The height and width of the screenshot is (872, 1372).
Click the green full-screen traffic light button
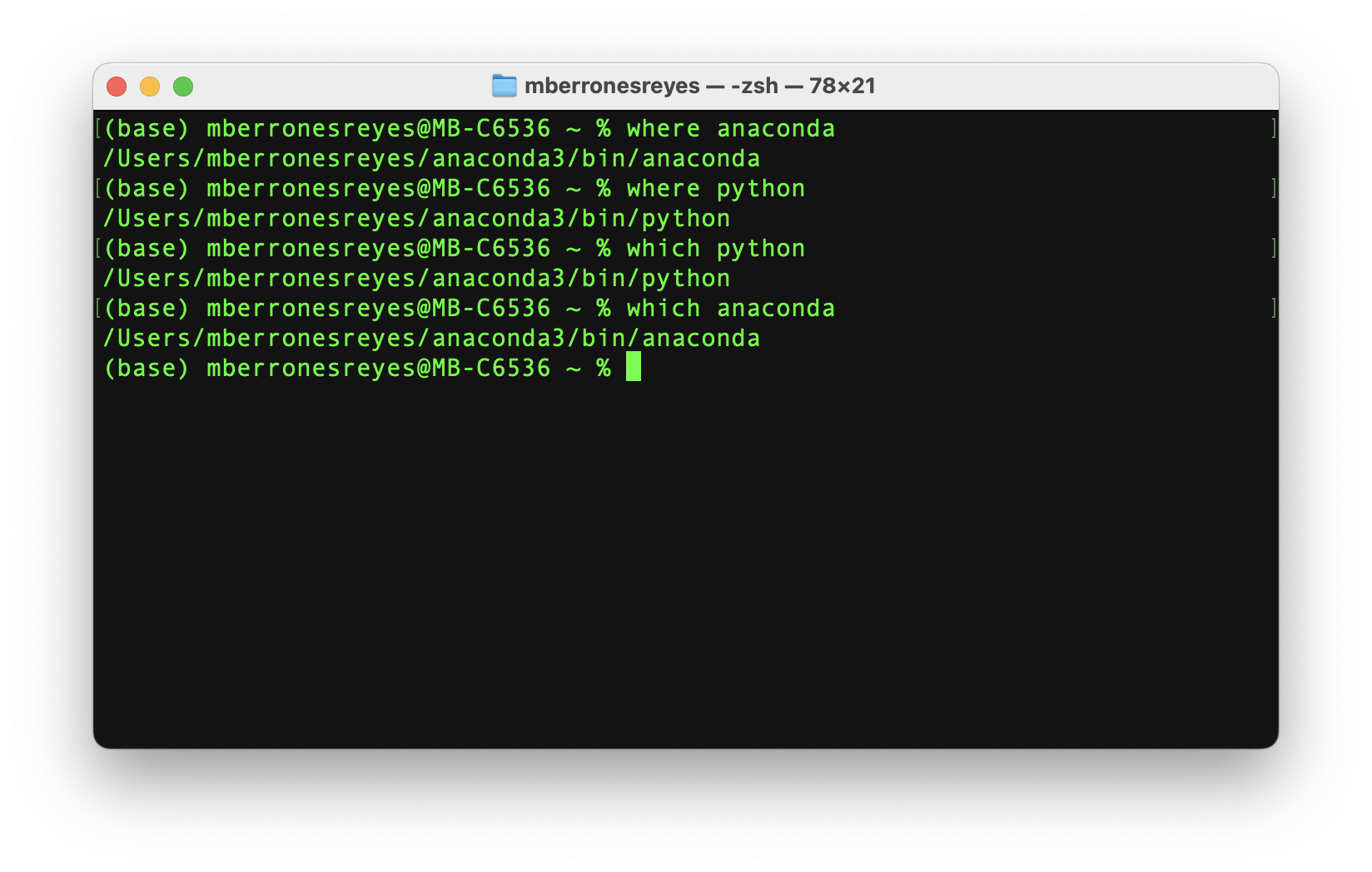click(183, 86)
